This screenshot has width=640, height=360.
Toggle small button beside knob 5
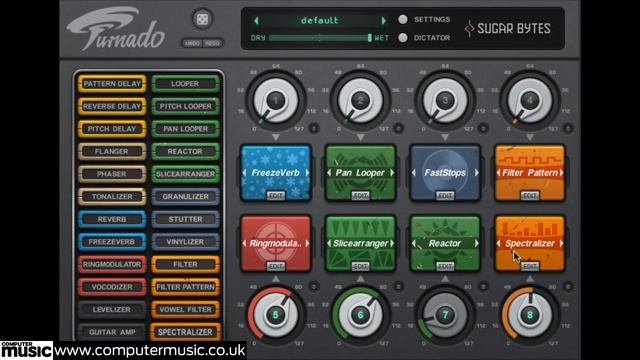pos(313,287)
